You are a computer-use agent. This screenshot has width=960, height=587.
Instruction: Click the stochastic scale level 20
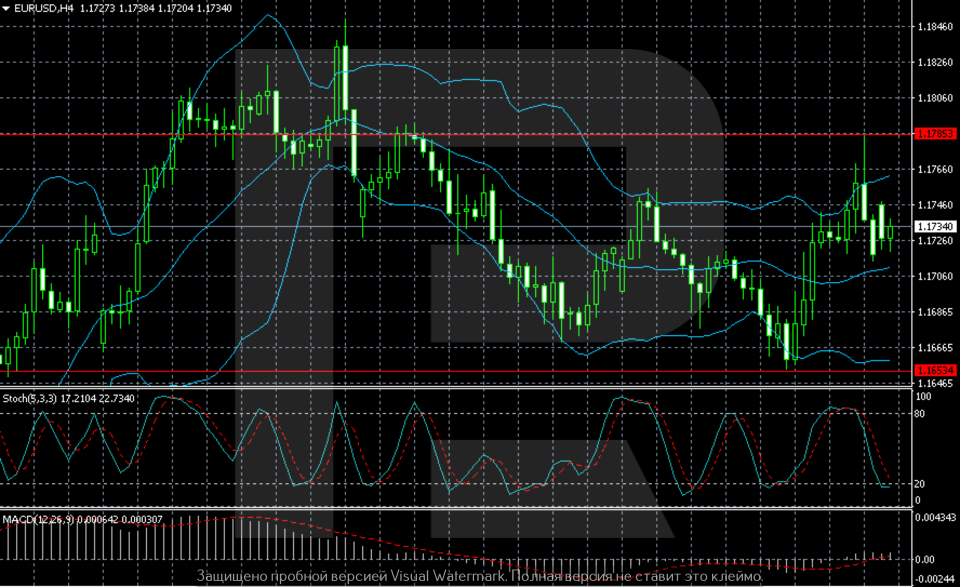pyautogui.click(x=920, y=484)
